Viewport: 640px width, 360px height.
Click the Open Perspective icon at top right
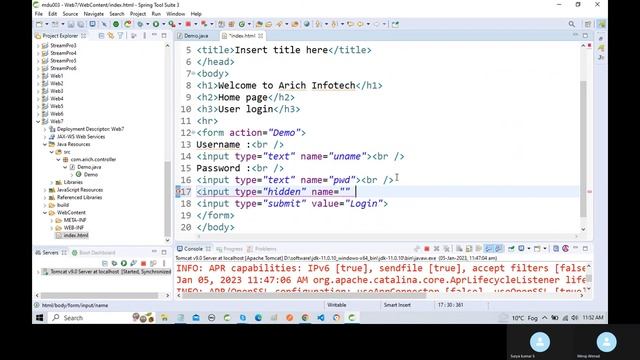pyautogui.click(x=588, y=24)
